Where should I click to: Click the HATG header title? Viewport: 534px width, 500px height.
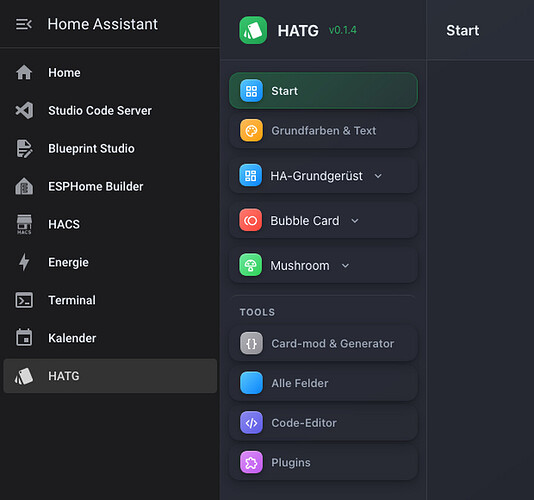coord(298,31)
